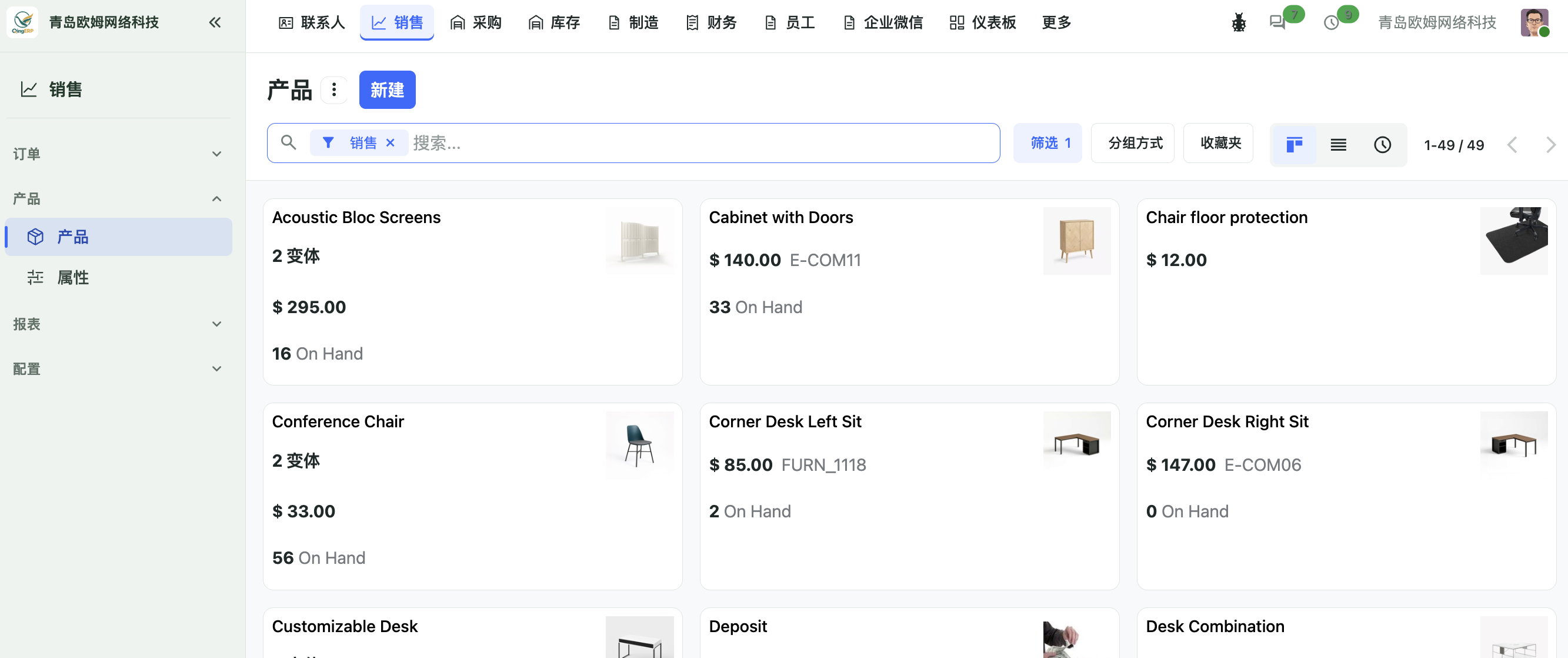Expand the 订单 sidebar section
The width and height of the screenshot is (1568, 658).
click(x=118, y=154)
